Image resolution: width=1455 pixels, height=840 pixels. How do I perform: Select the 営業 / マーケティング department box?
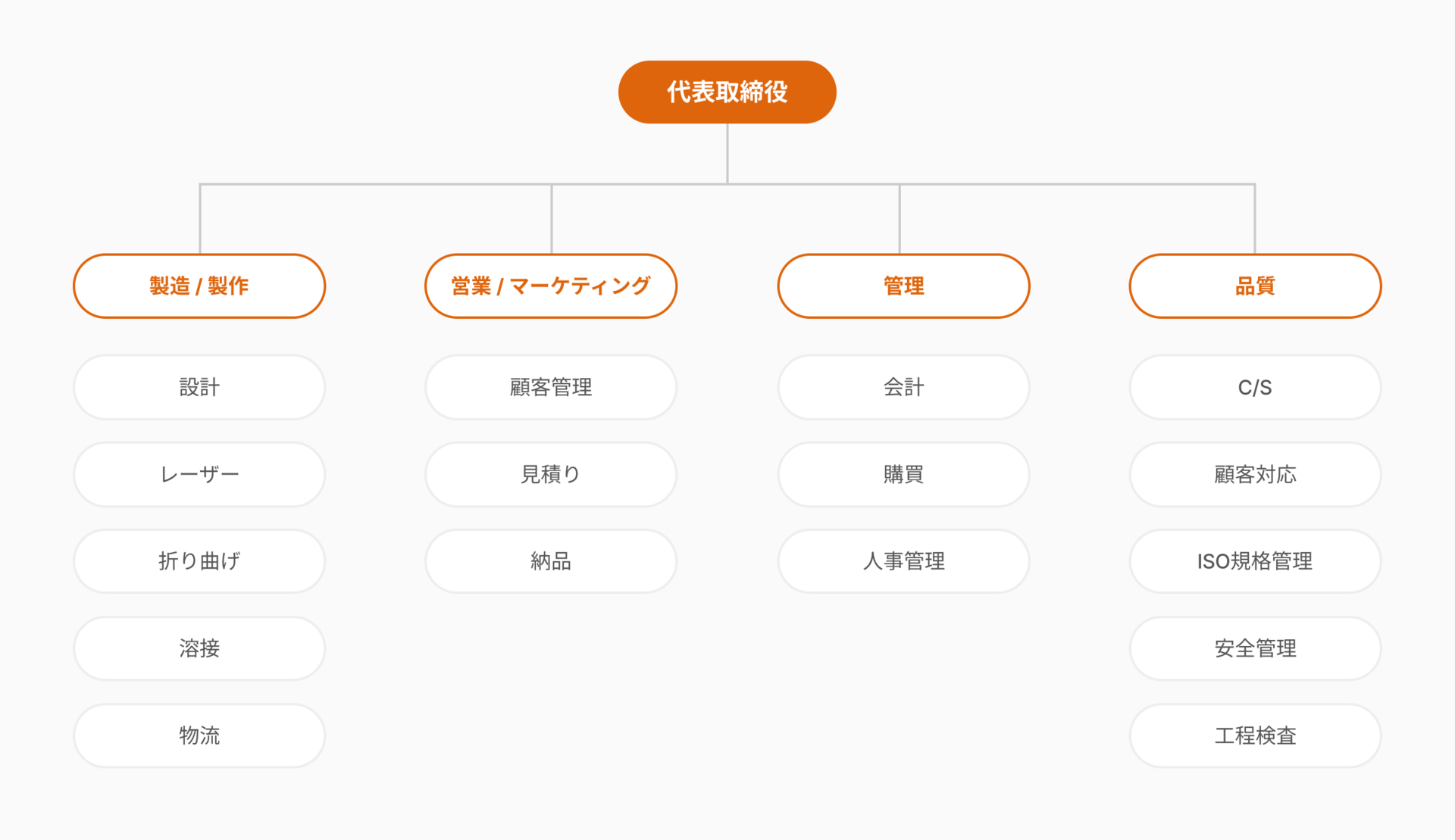tap(551, 286)
